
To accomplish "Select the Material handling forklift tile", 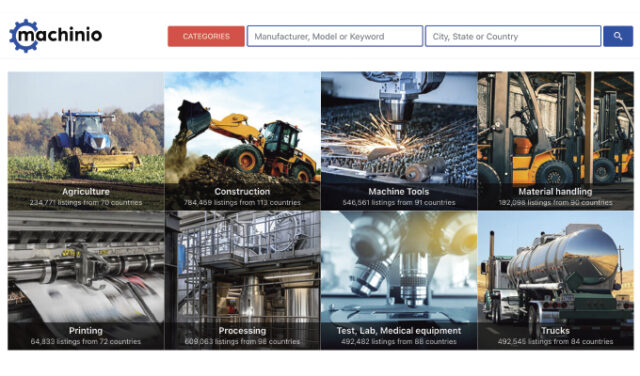I will click(556, 141).
